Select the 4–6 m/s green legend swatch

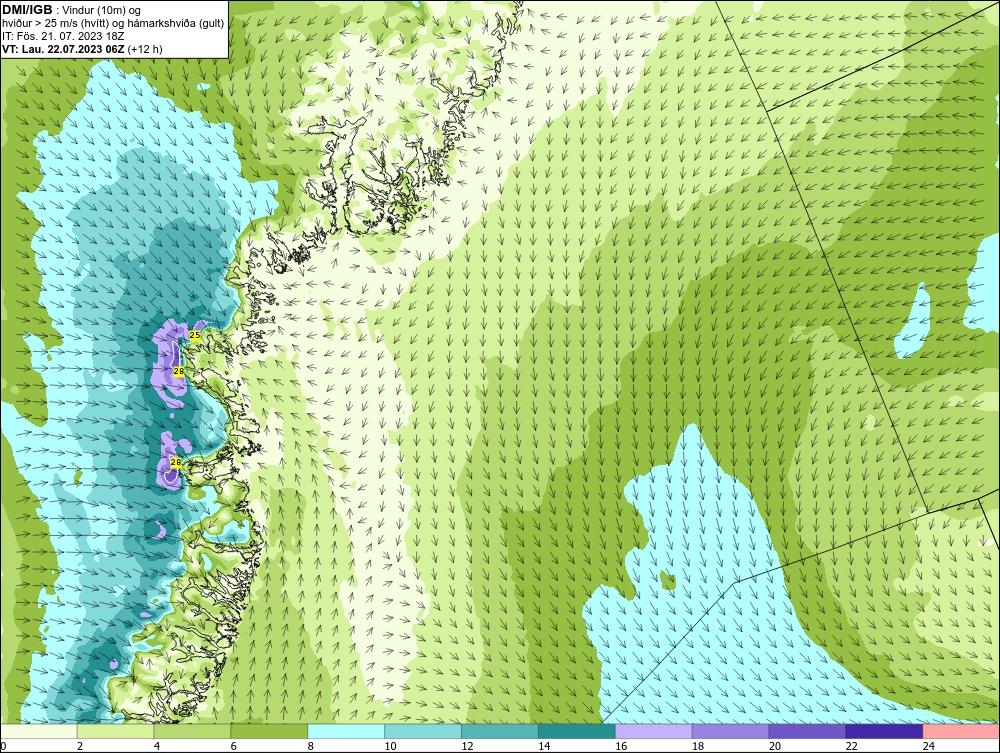click(x=192, y=731)
